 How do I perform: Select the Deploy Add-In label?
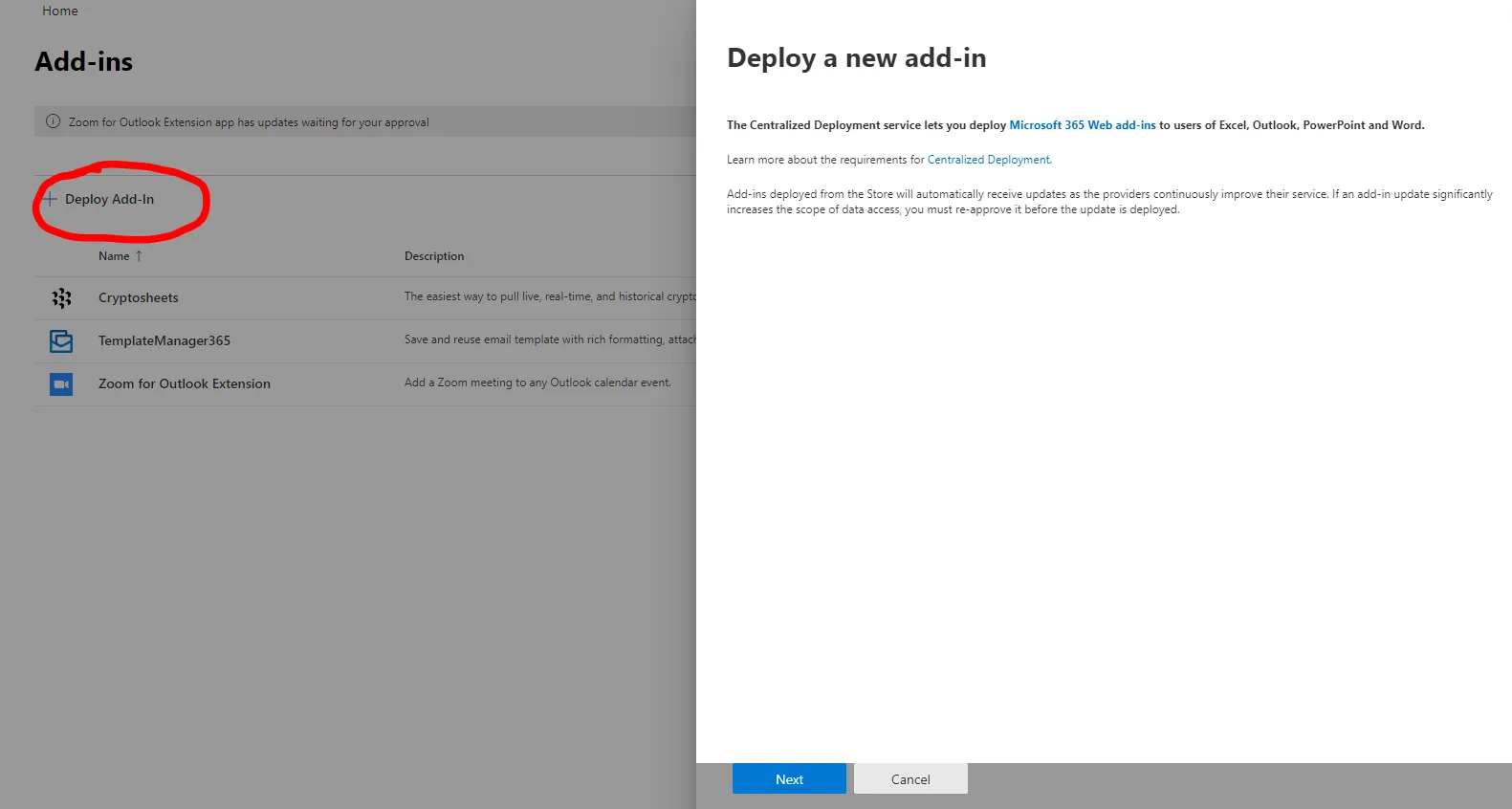pyautogui.click(x=109, y=199)
